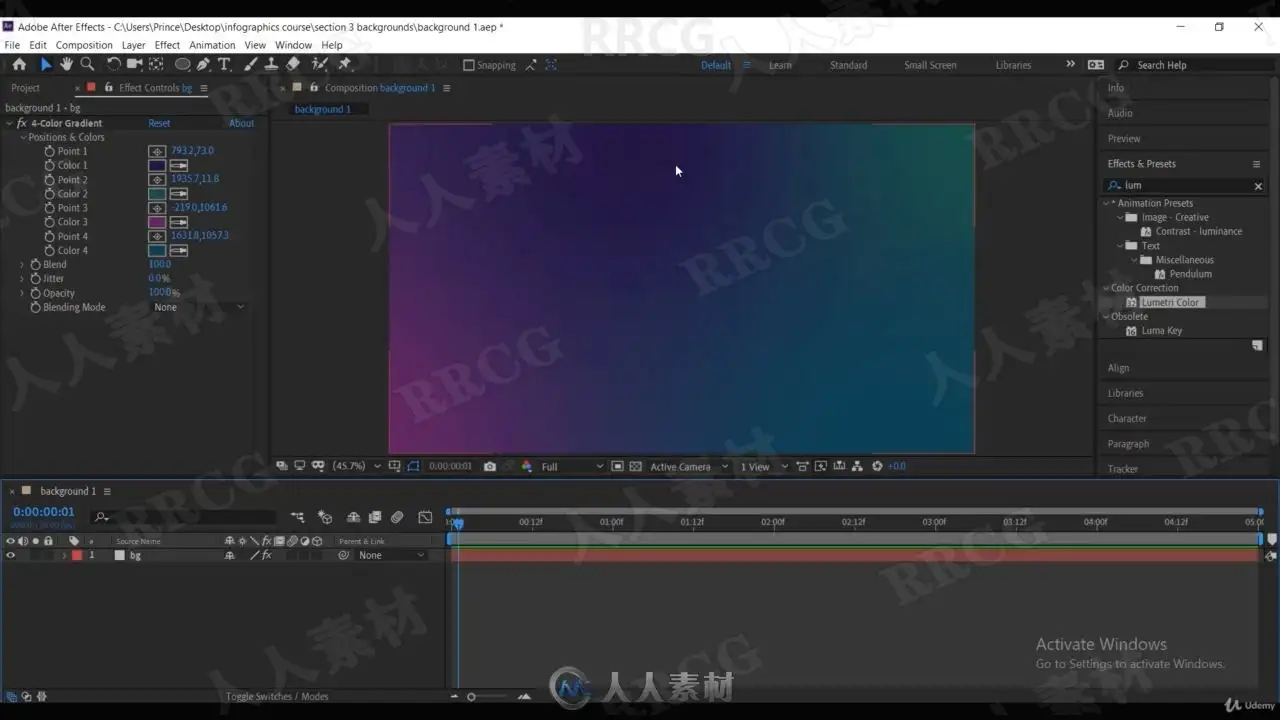Hide the bg layer with eye toggle

(10, 555)
